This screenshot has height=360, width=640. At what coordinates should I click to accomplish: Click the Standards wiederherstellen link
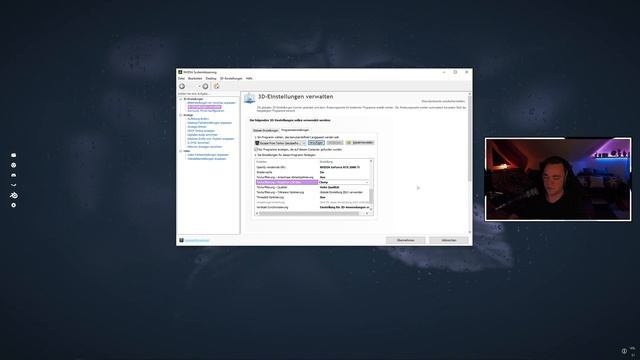(443, 101)
